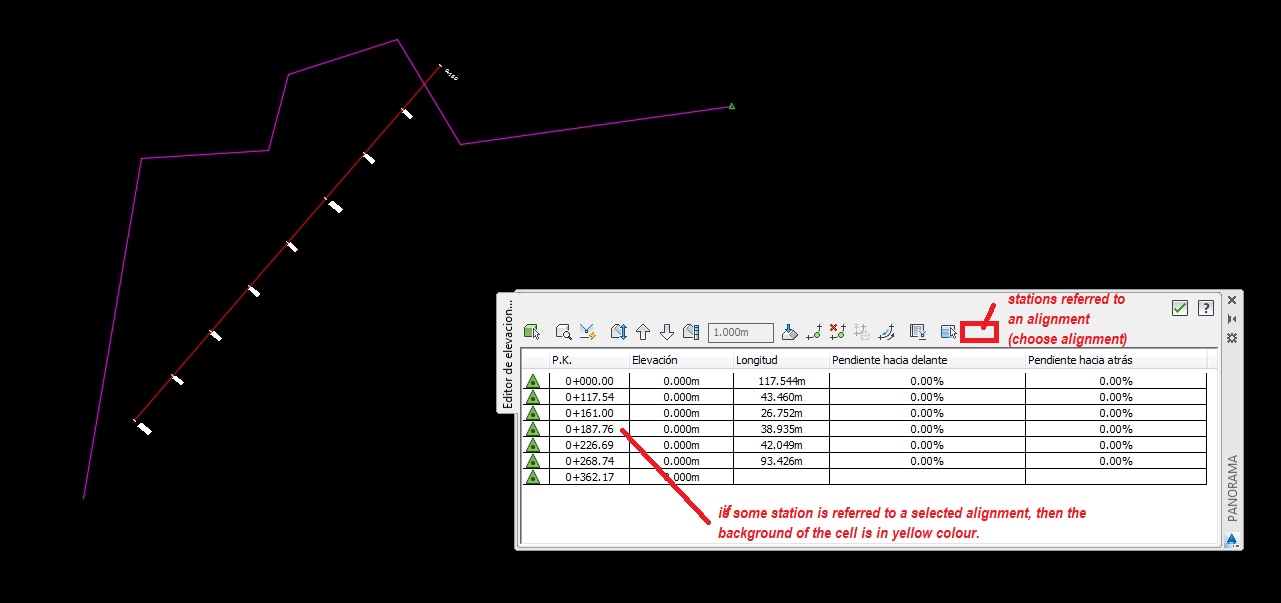
Task: Open the Quick Elevation Edit tool
Action: point(589,330)
